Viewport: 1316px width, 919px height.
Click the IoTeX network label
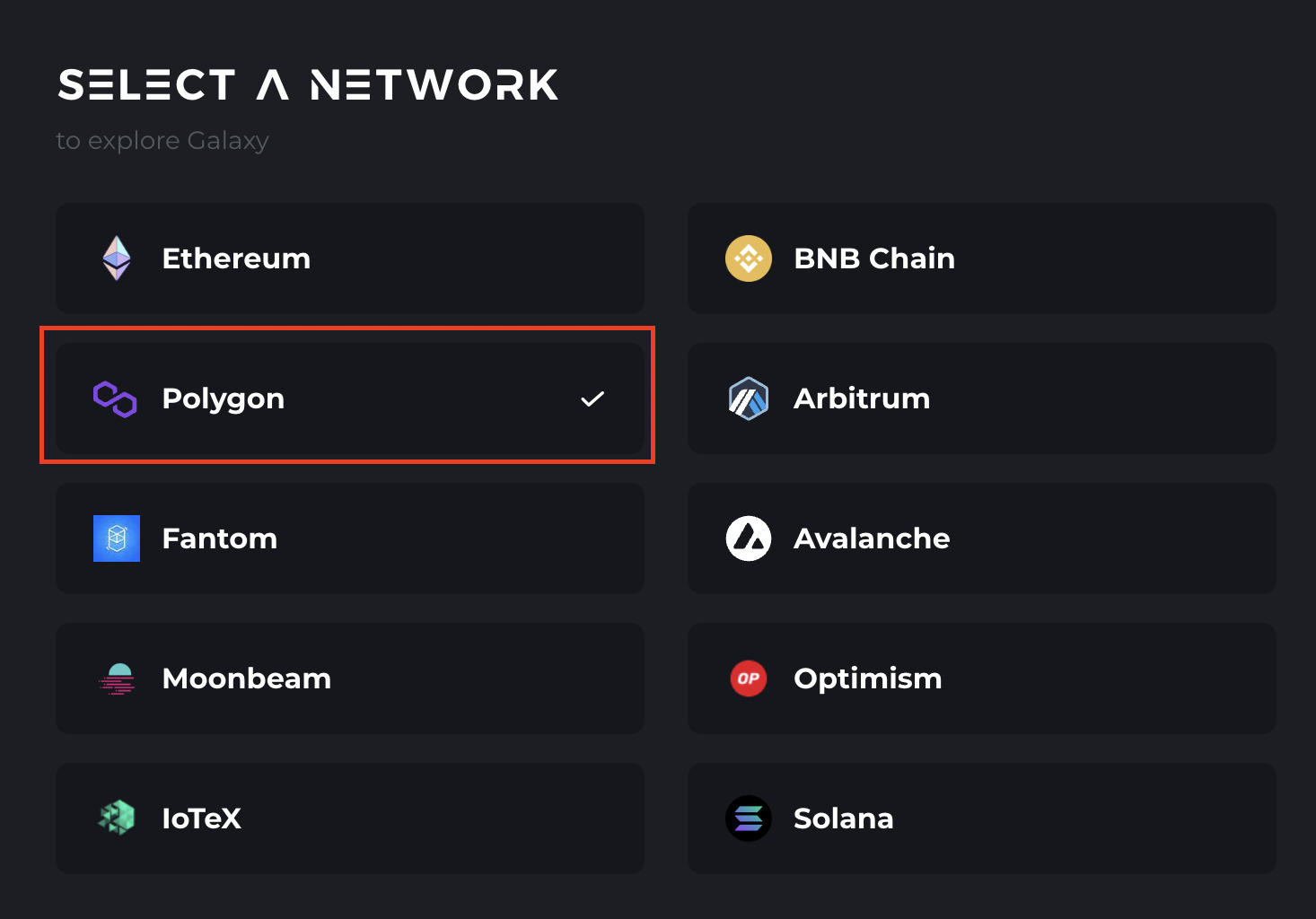(202, 818)
